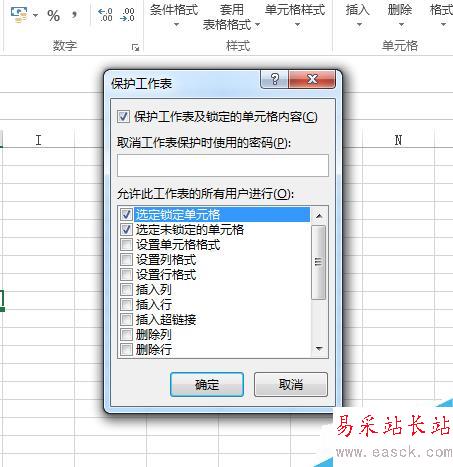
Task: Click permissions list scroll up arrow
Action: pyautogui.click(x=319, y=216)
